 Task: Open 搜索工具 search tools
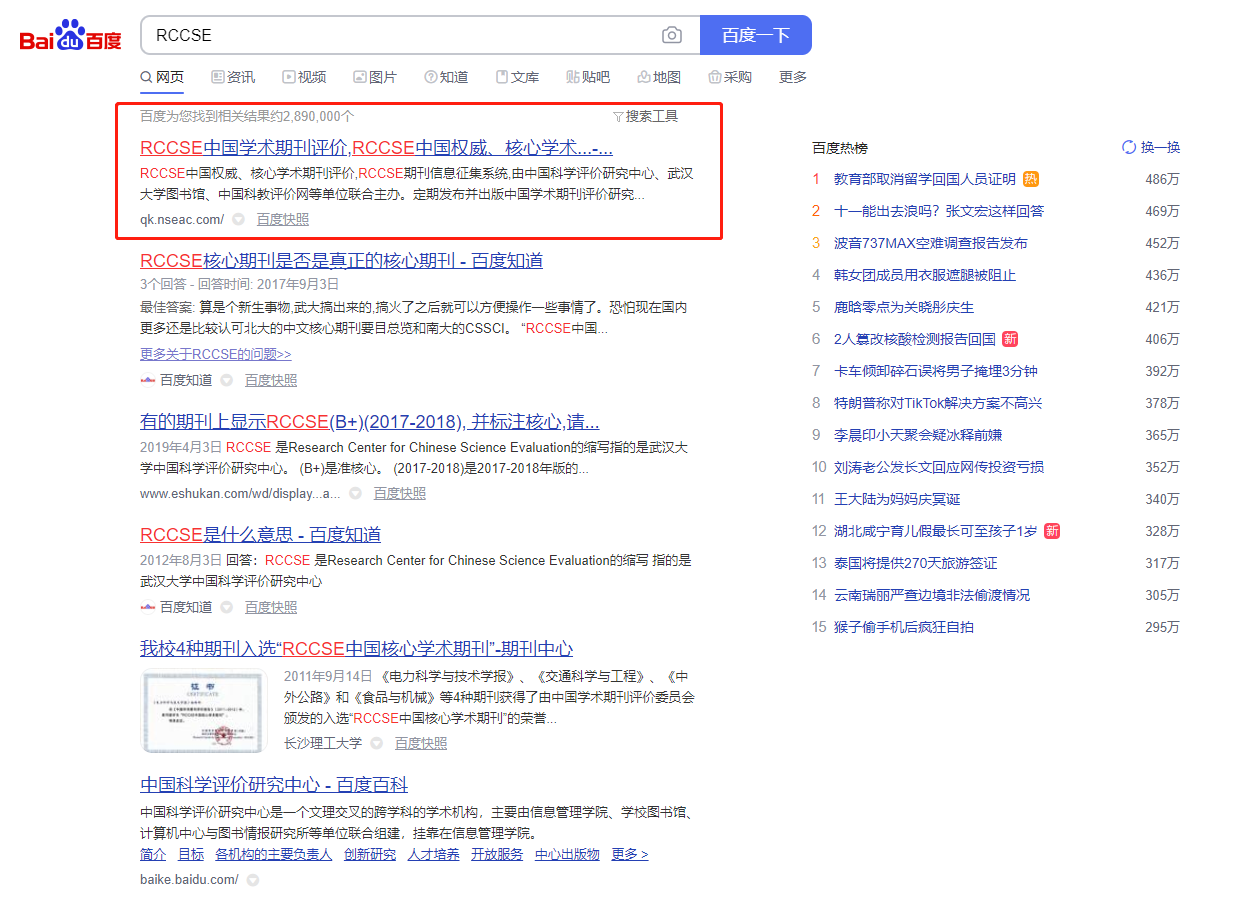pyautogui.click(x=645, y=116)
